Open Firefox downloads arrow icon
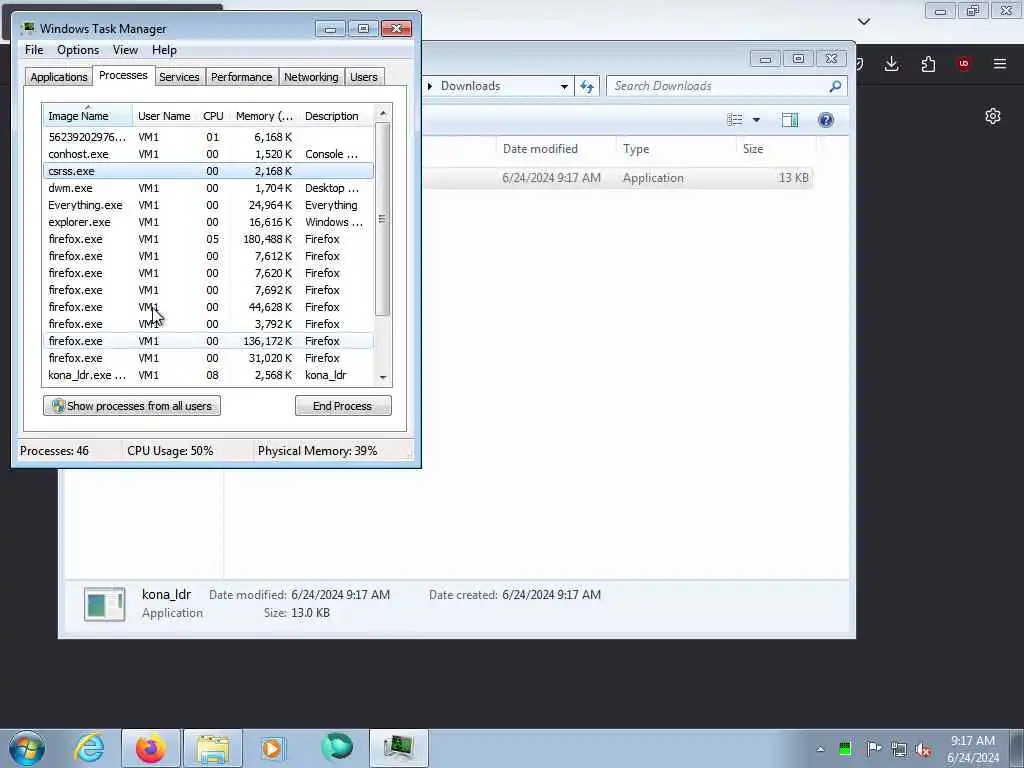This screenshot has height=768, width=1024. point(891,63)
